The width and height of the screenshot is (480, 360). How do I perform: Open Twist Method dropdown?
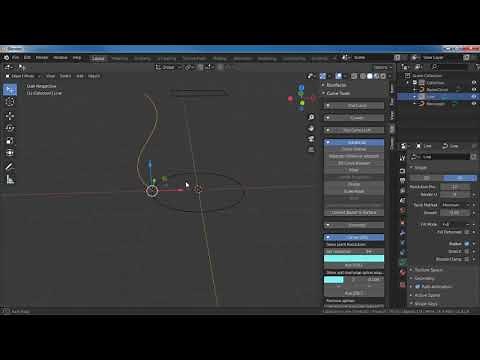coord(455,205)
